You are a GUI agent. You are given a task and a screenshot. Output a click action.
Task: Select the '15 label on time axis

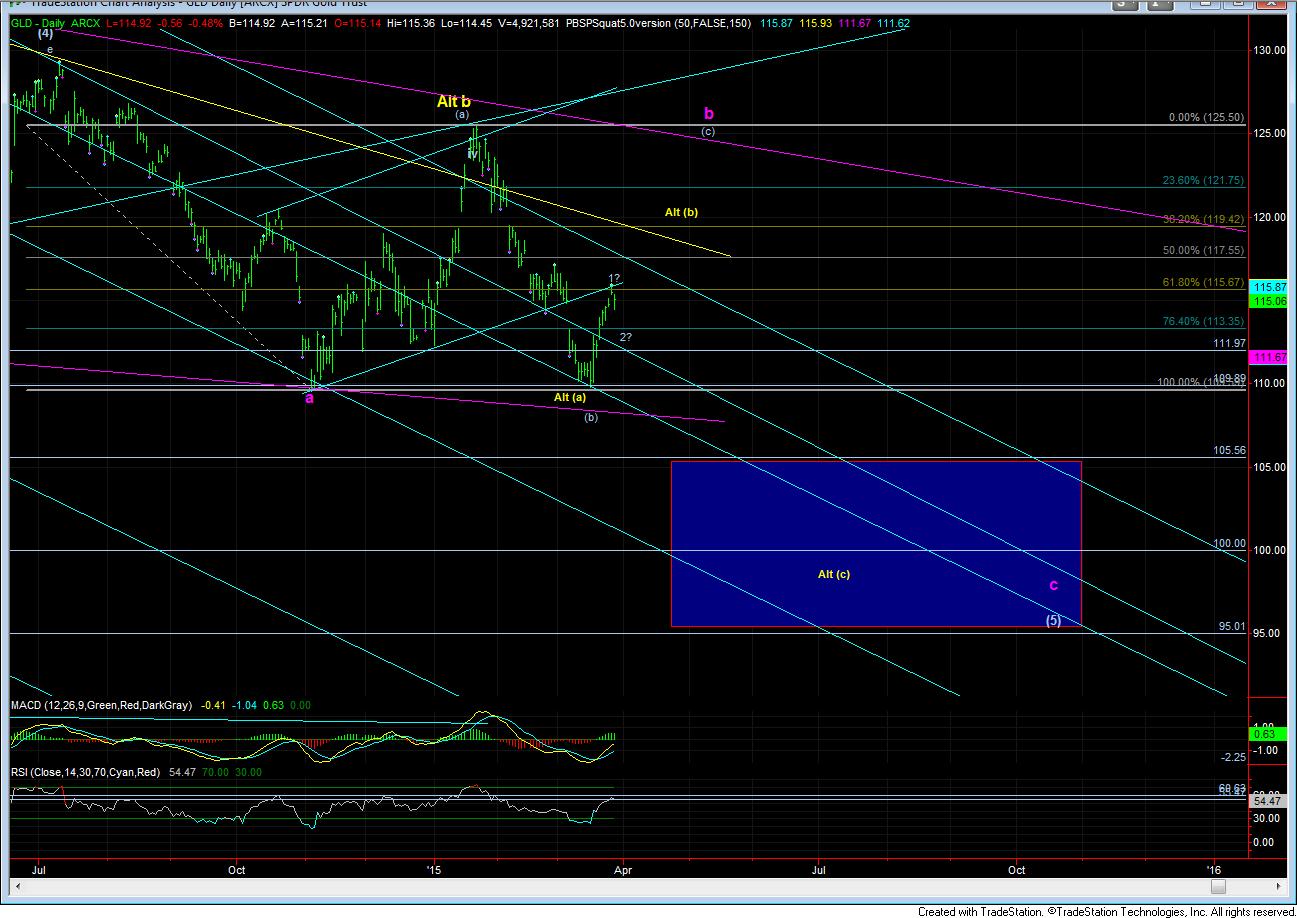click(434, 869)
